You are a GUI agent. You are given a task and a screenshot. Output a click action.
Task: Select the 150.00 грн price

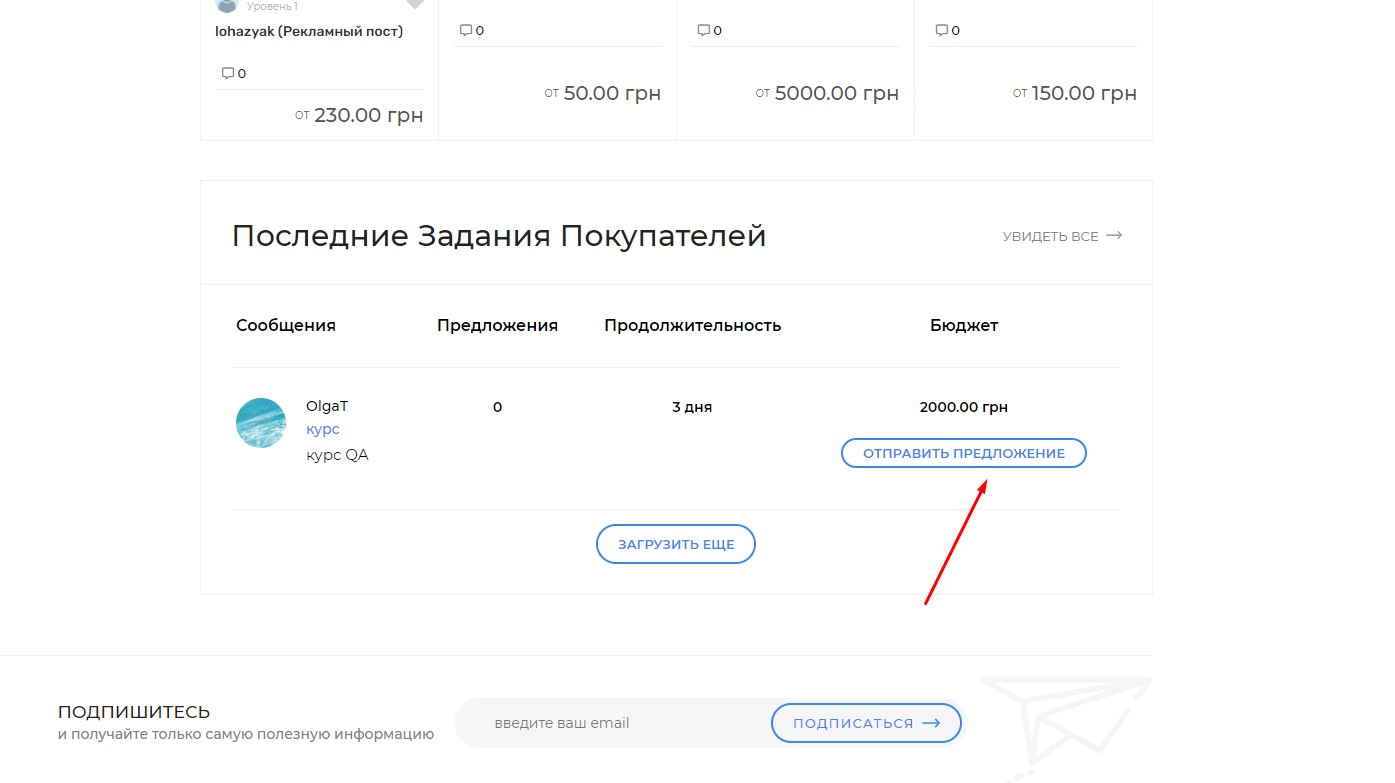(1084, 93)
